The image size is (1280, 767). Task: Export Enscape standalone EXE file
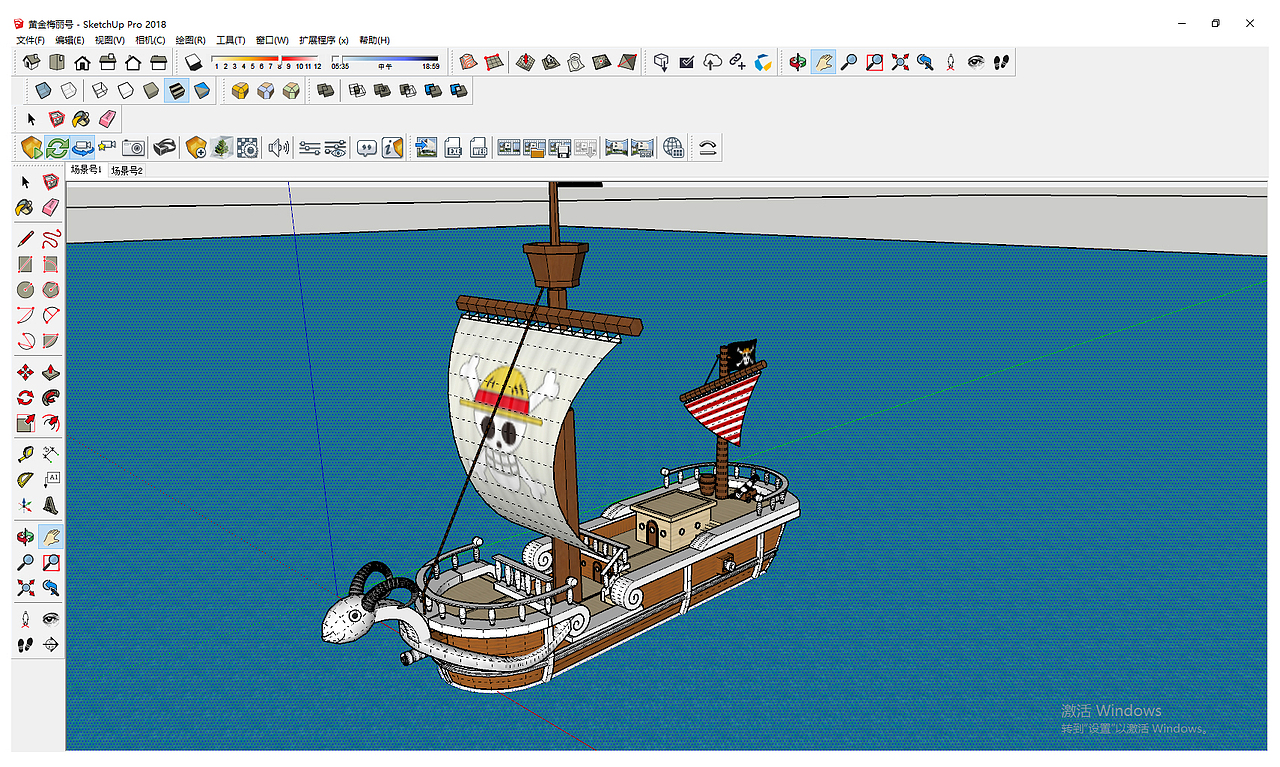[x=453, y=148]
